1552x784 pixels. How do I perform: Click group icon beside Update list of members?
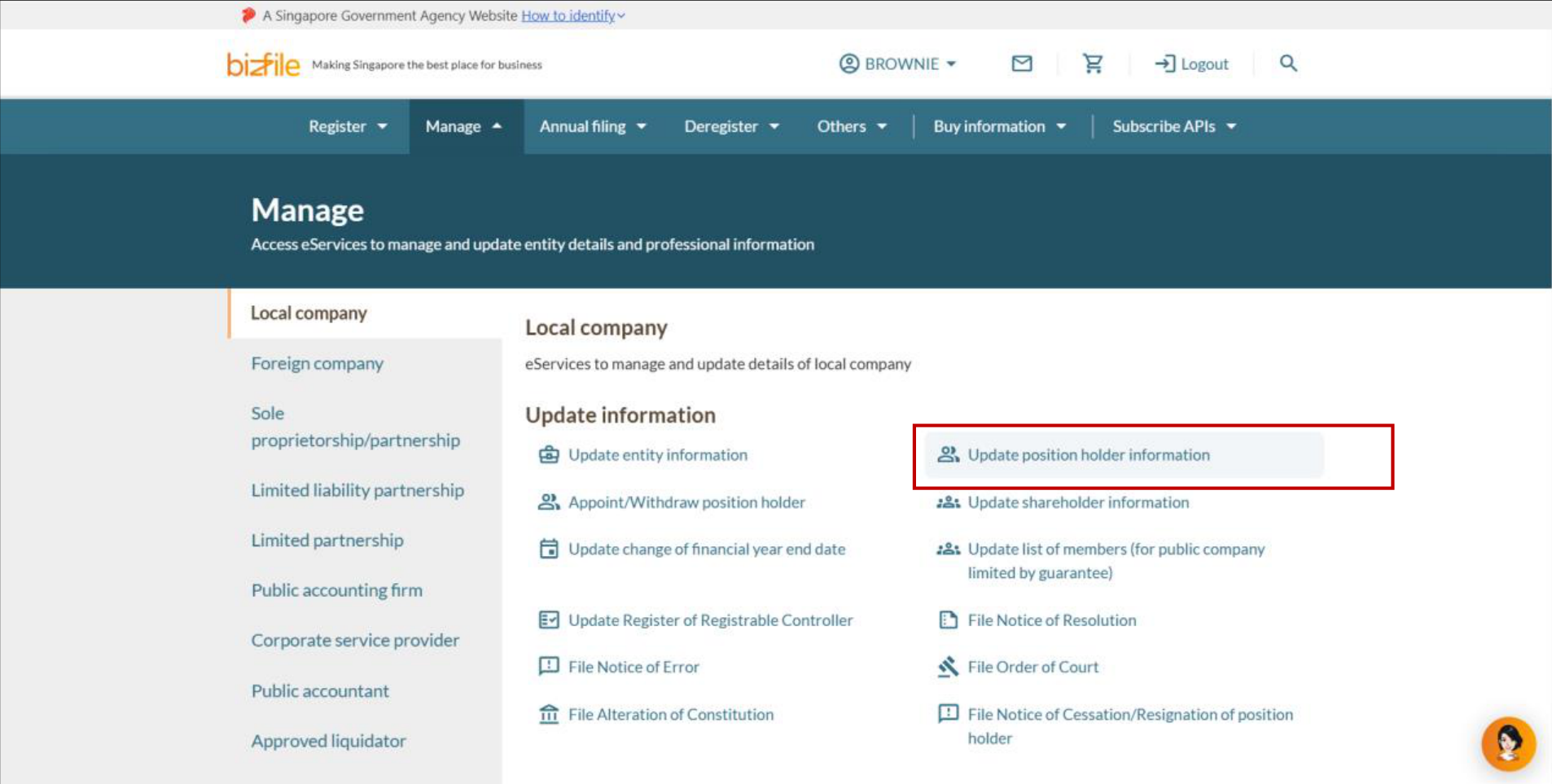[948, 549]
